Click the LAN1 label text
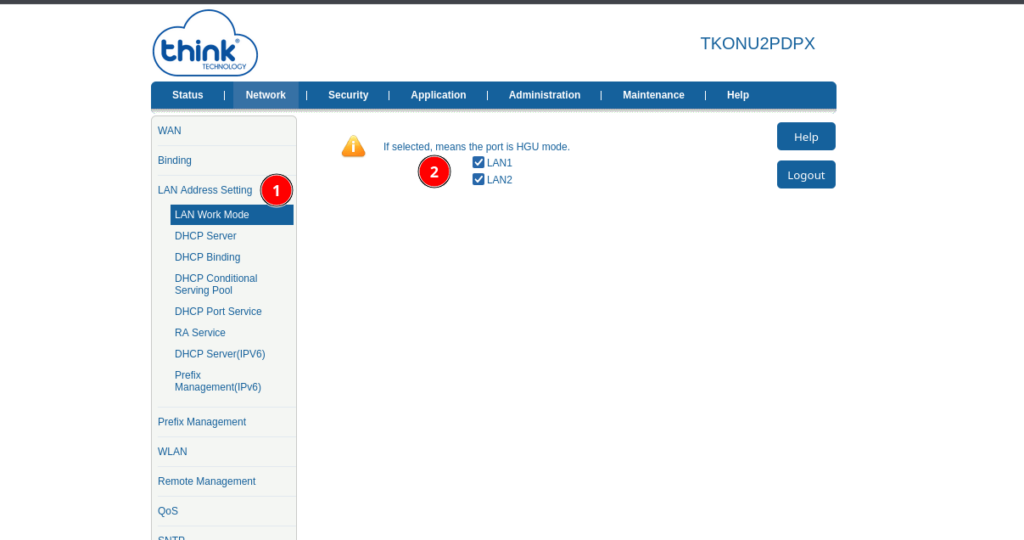The width and height of the screenshot is (1024, 540). [500, 163]
